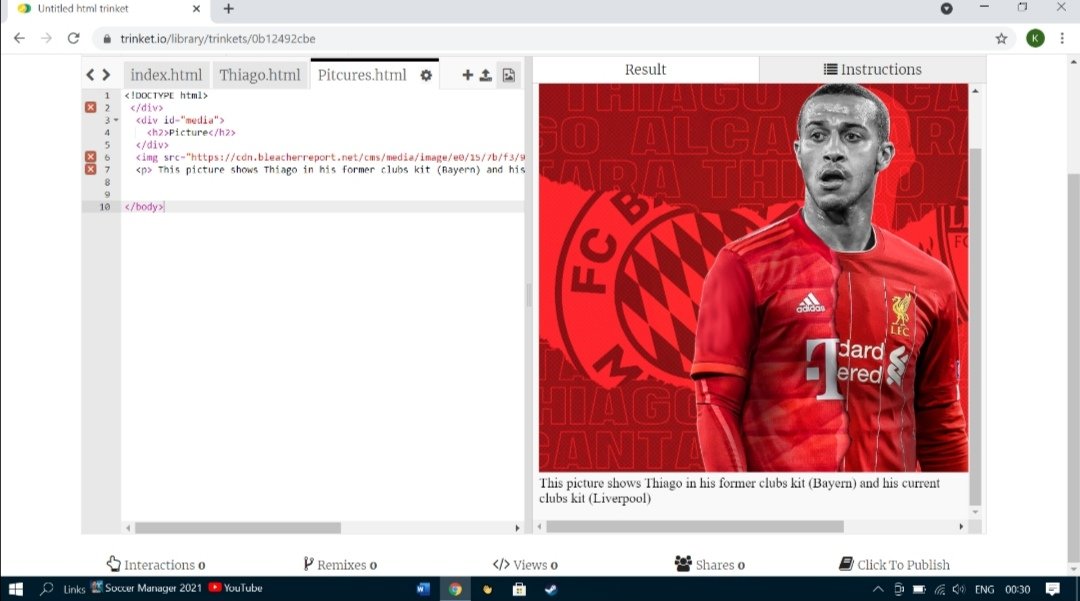Switch to Thiago.html tab
The height and width of the screenshot is (601, 1080).
(x=260, y=75)
